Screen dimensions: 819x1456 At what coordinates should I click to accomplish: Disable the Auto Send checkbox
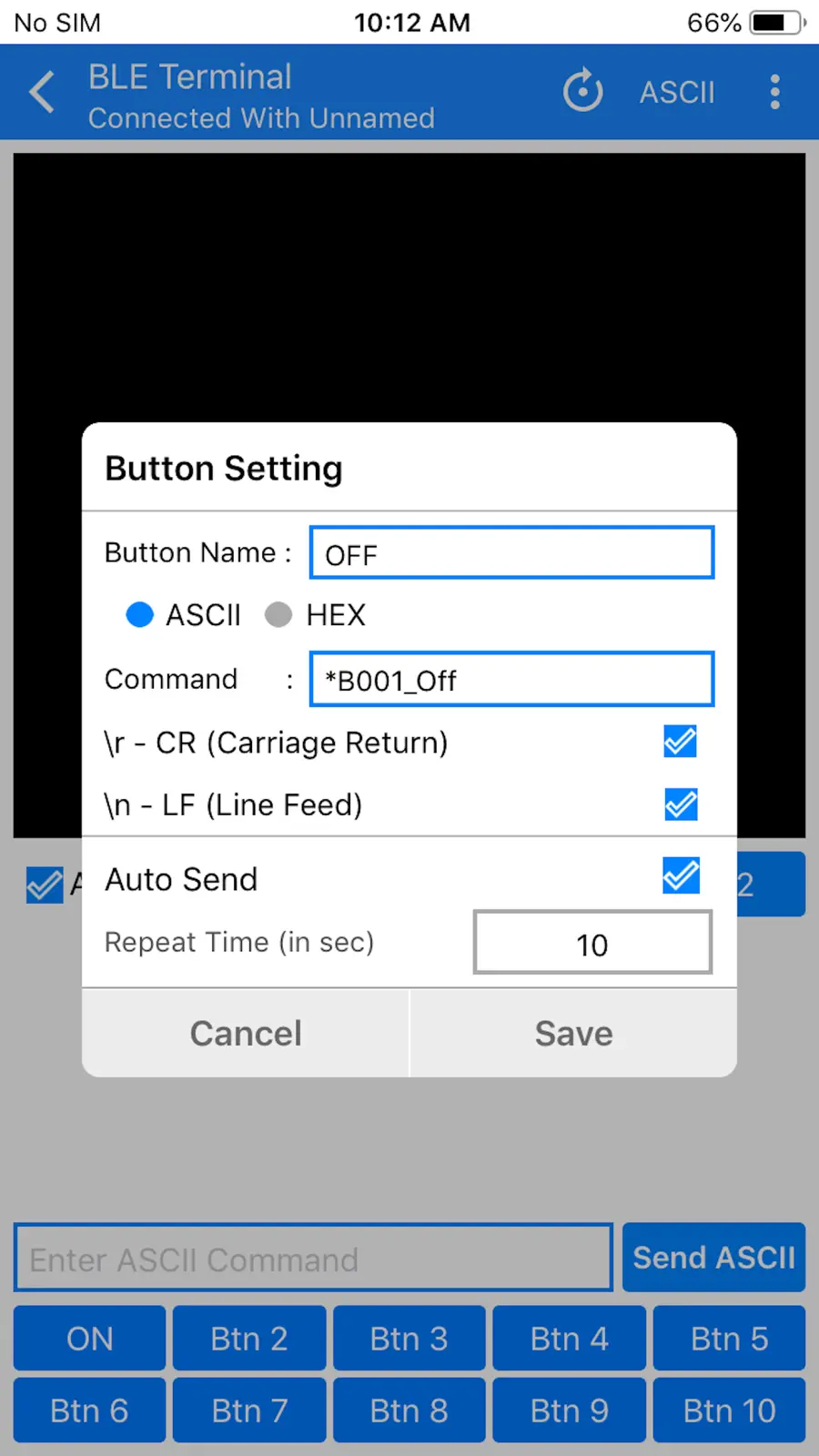tap(681, 876)
